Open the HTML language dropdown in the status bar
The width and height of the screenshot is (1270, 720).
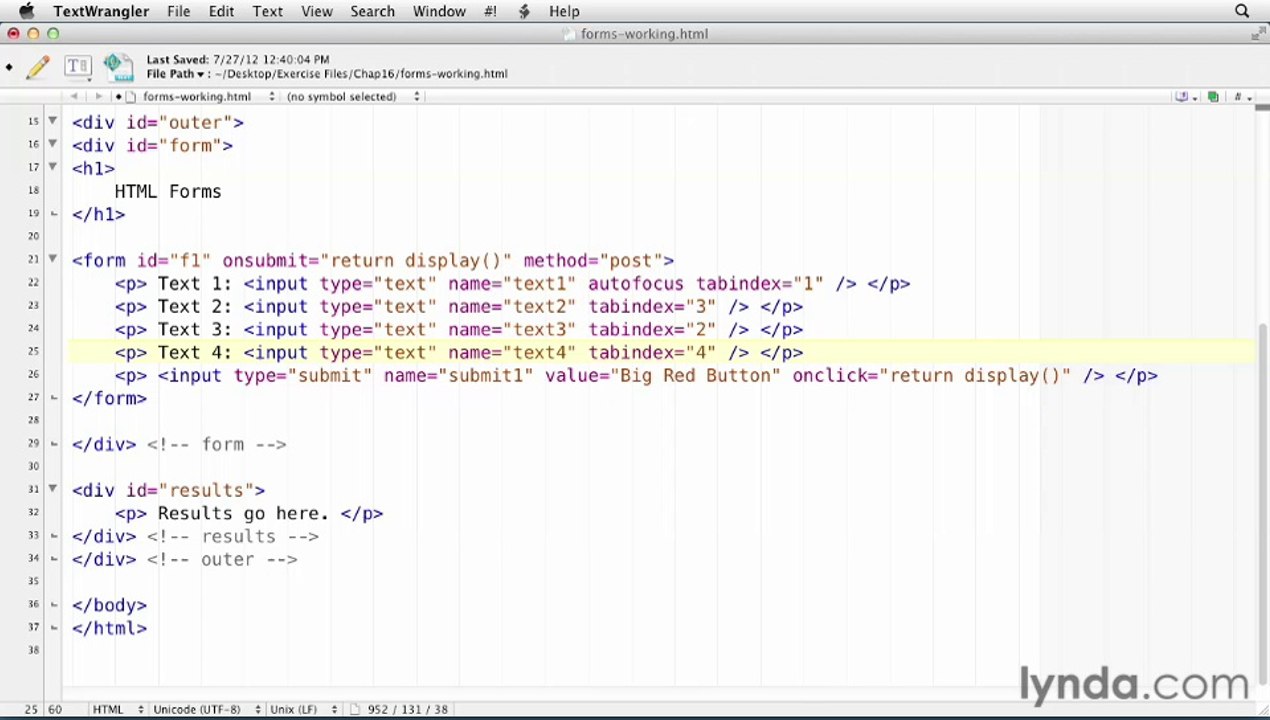click(117, 709)
